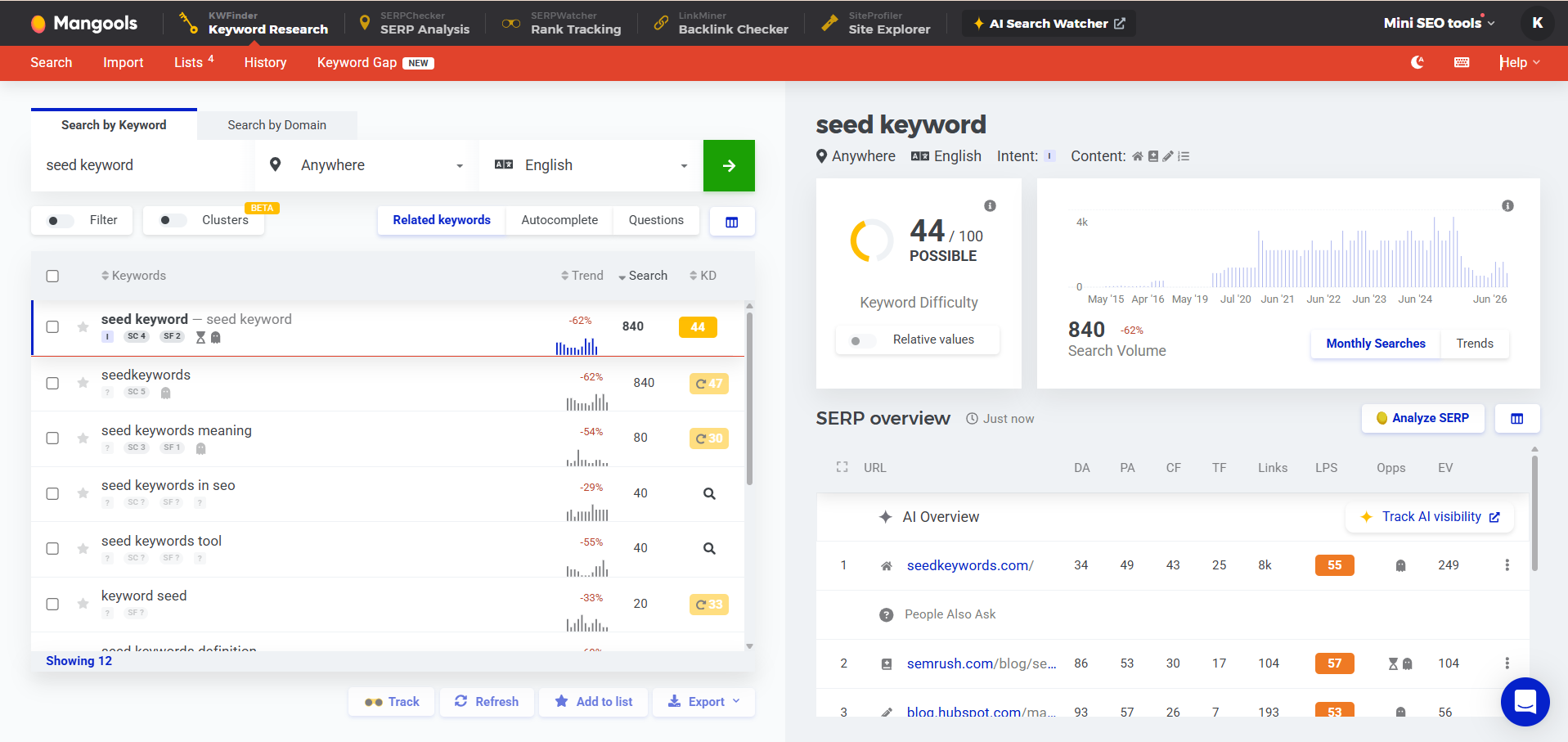The width and height of the screenshot is (1568, 742).
Task: Open the Export dropdown
Action: (x=704, y=702)
